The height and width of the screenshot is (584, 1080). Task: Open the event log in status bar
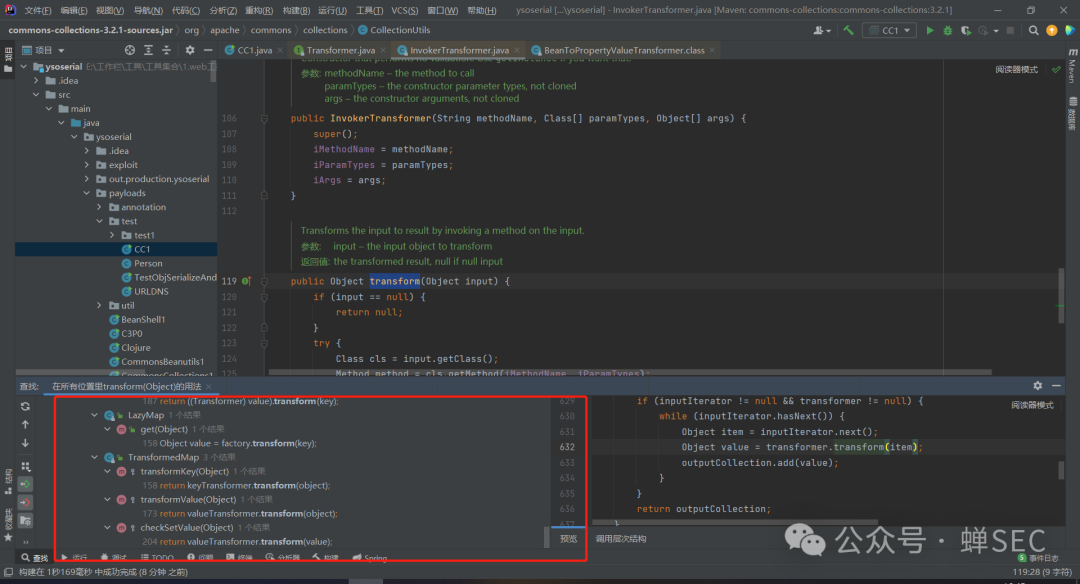[x=1042, y=558]
